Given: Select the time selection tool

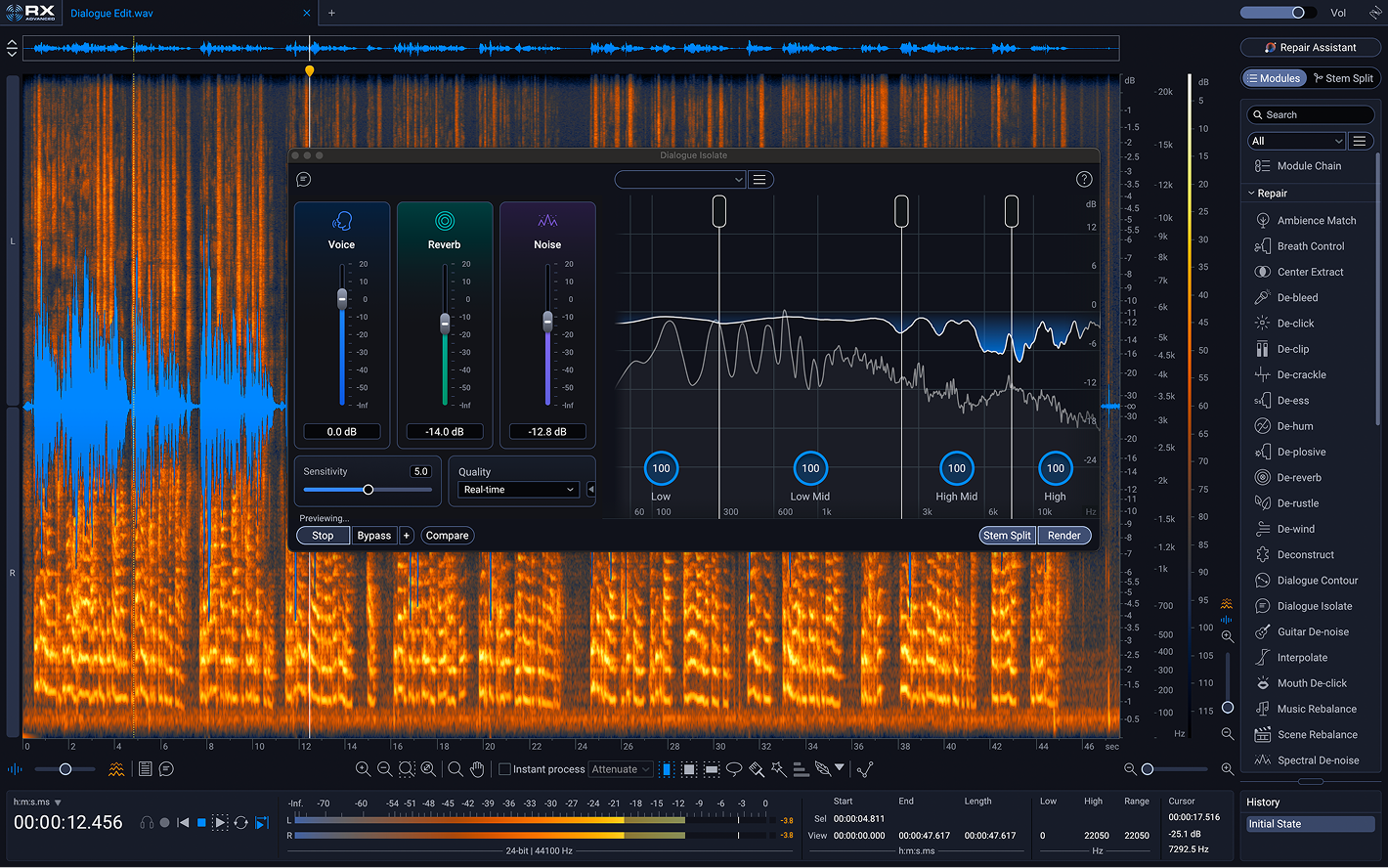Looking at the screenshot, I should click(x=667, y=769).
